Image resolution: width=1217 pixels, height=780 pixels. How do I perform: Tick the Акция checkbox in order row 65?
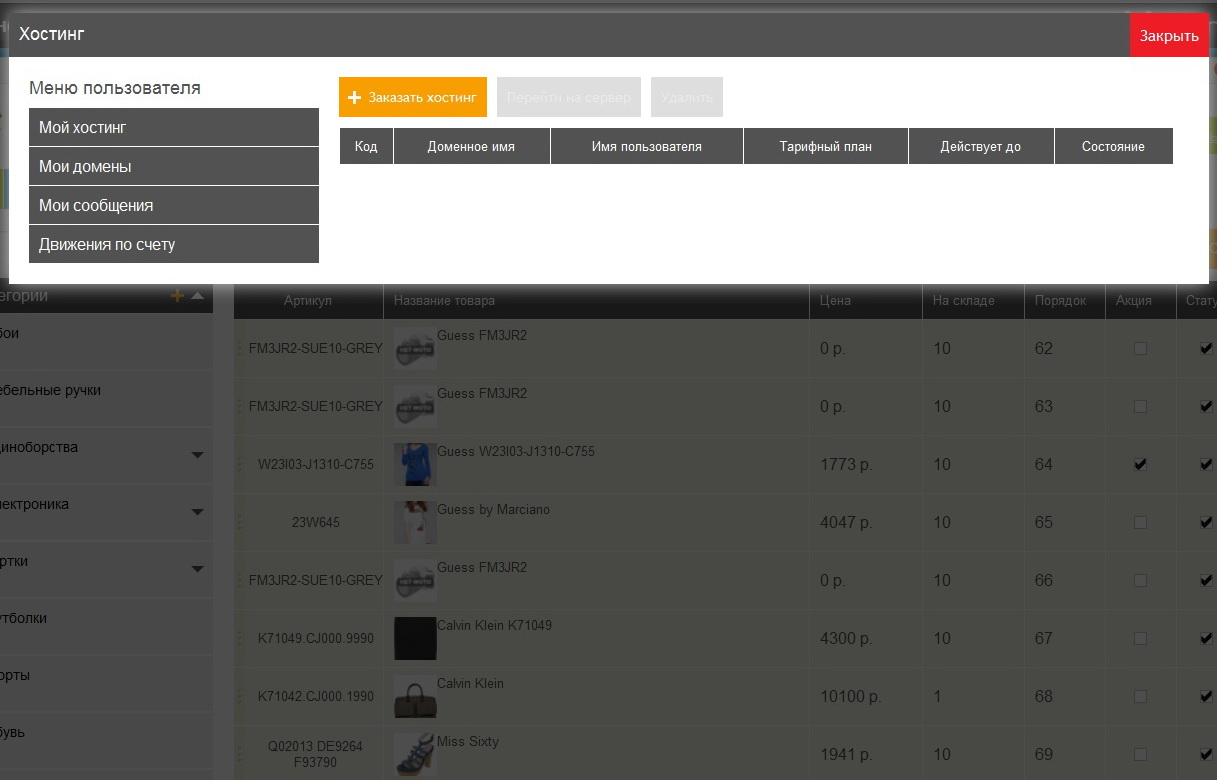click(x=1140, y=523)
